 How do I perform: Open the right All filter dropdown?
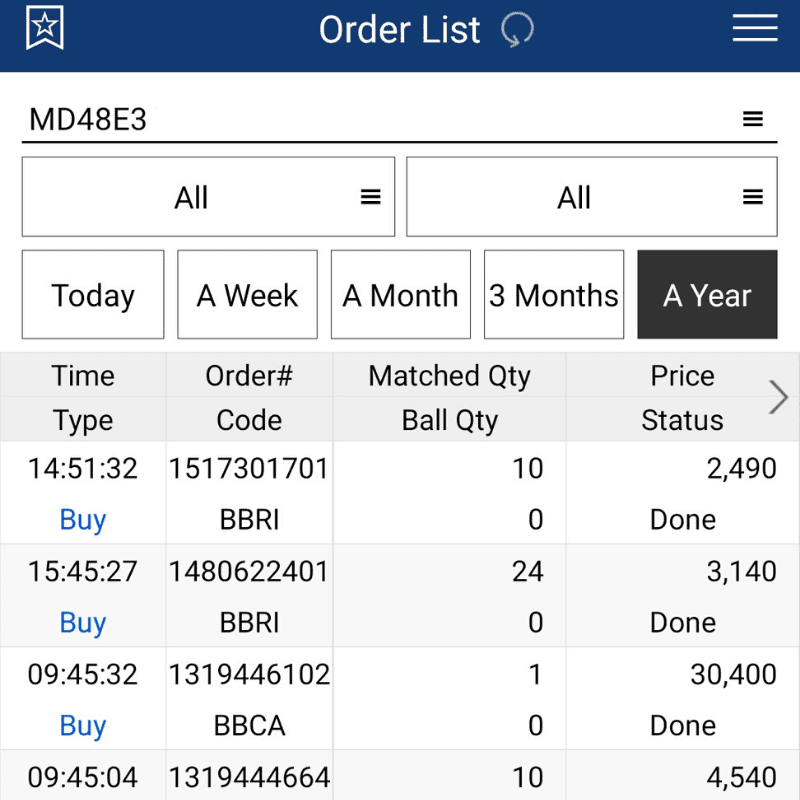coord(591,196)
